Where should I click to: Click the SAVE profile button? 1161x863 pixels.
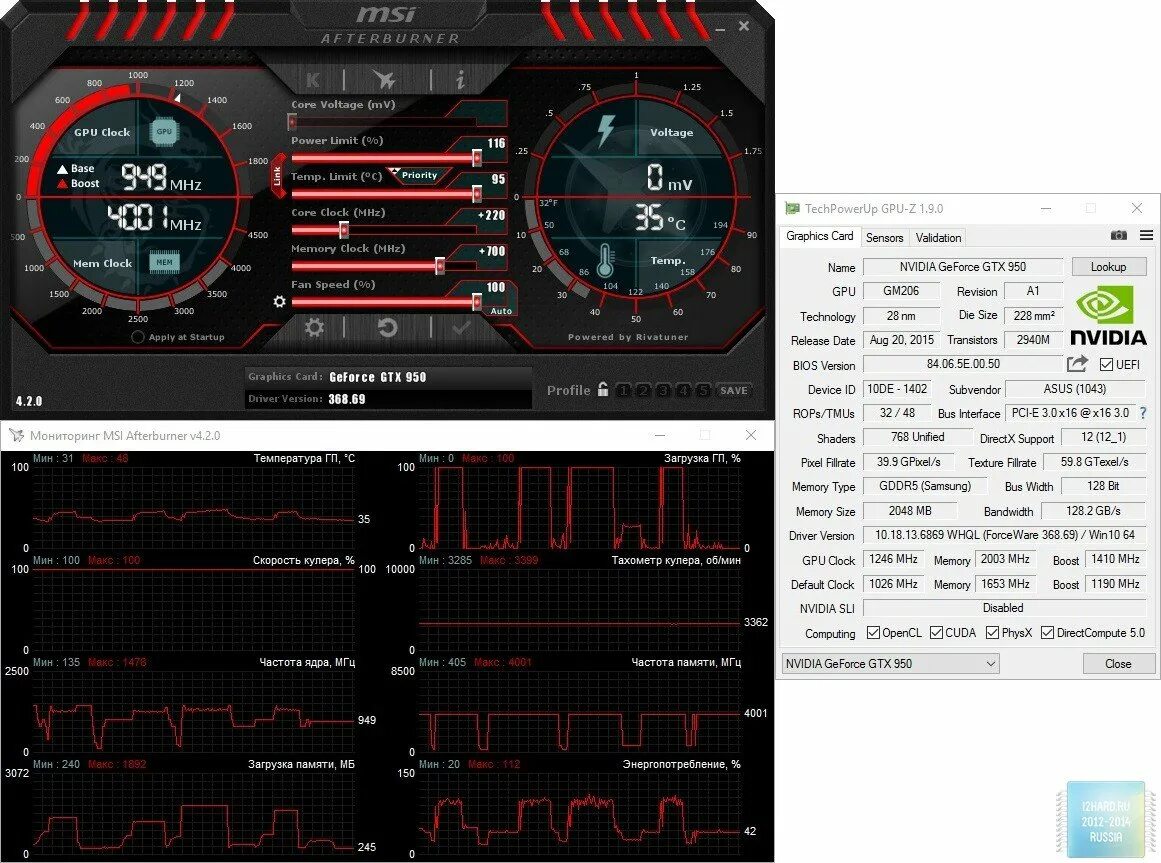tap(733, 390)
